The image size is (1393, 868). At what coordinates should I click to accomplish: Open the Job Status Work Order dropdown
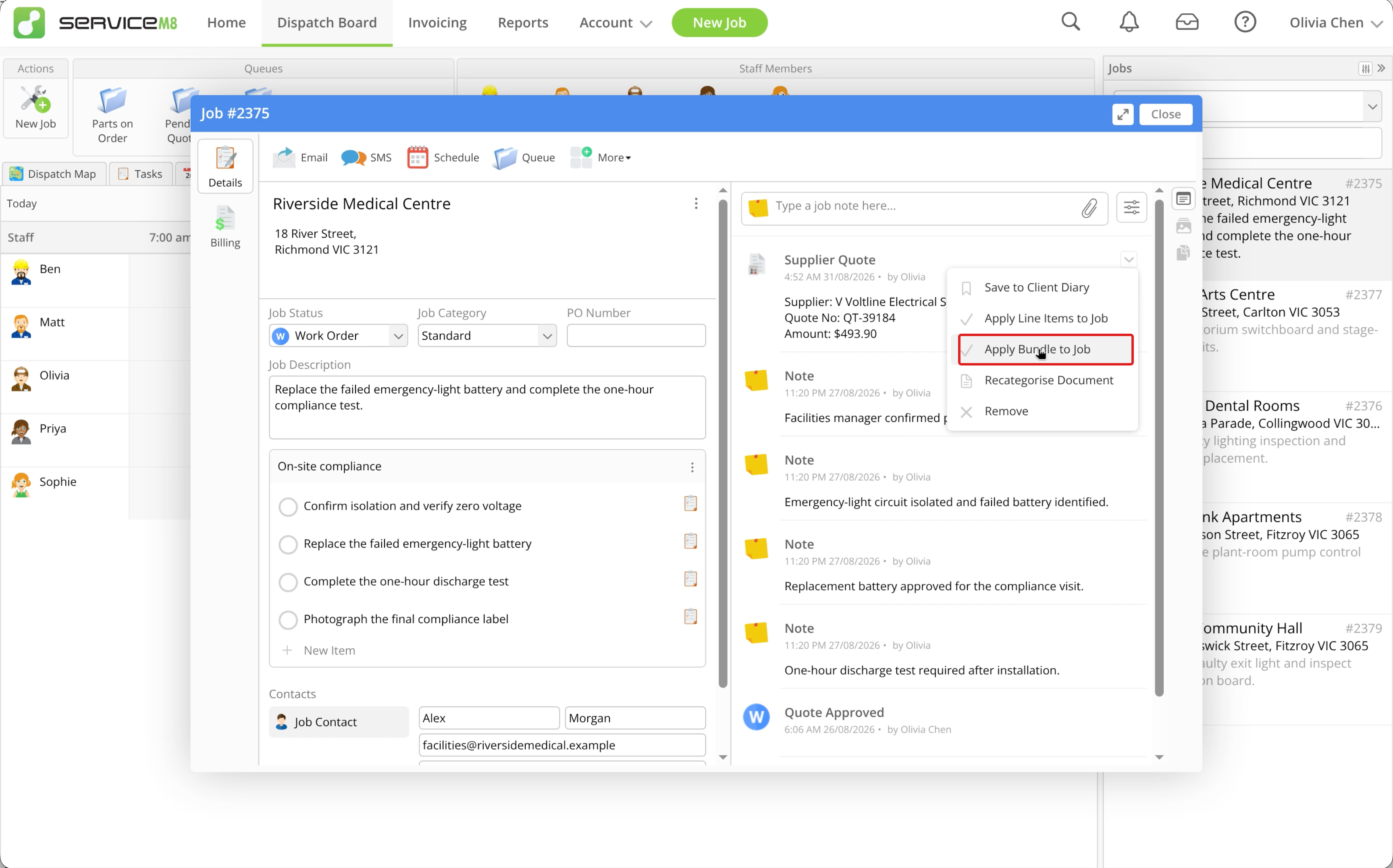point(338,336)
